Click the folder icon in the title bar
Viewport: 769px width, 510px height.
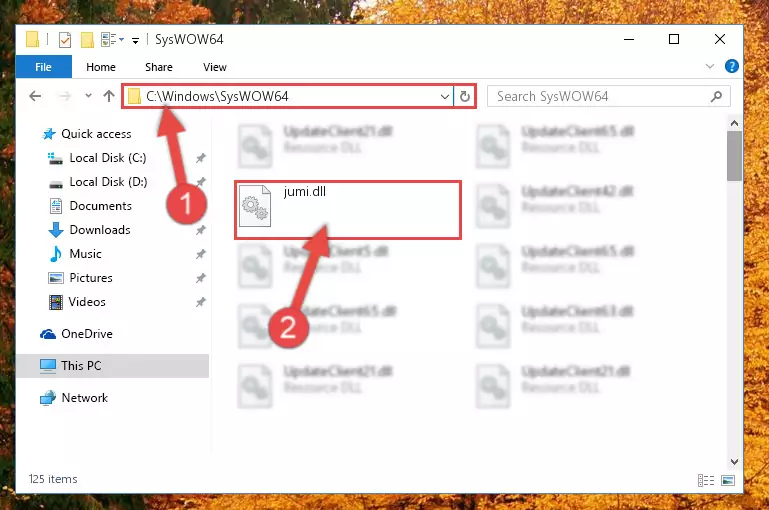coord(32,39)
